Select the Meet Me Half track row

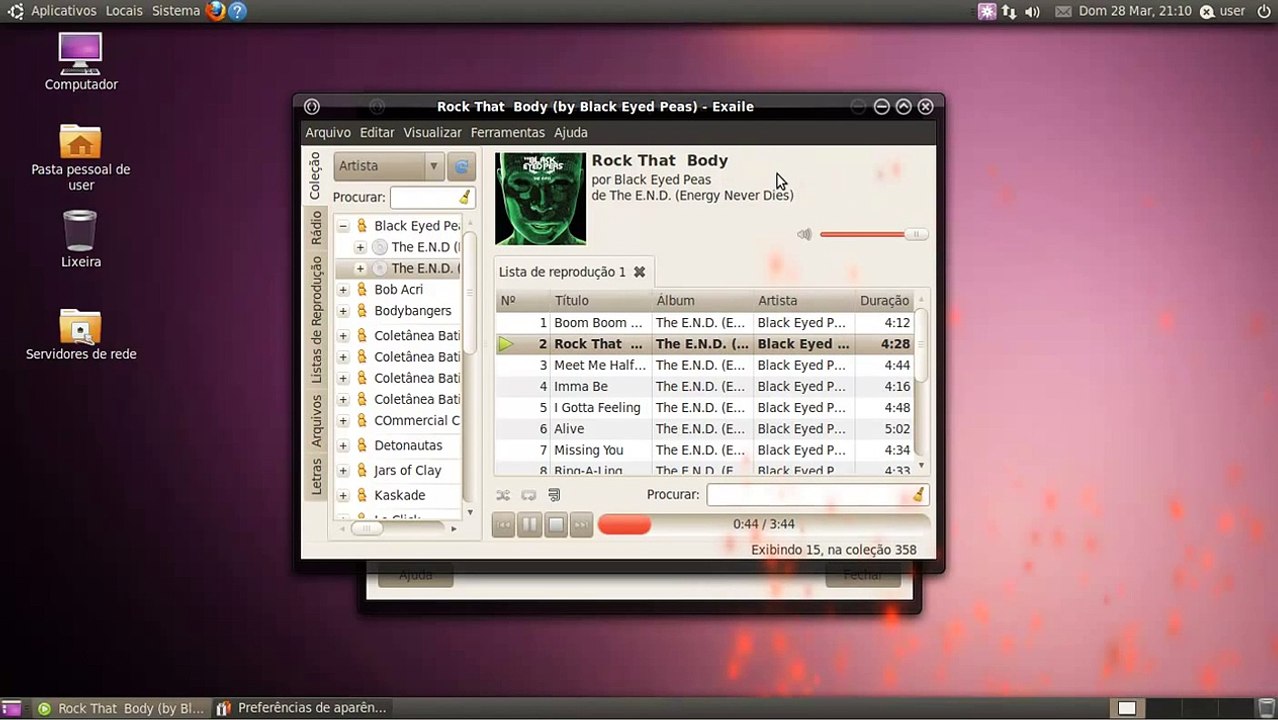[x=705, y=365]
